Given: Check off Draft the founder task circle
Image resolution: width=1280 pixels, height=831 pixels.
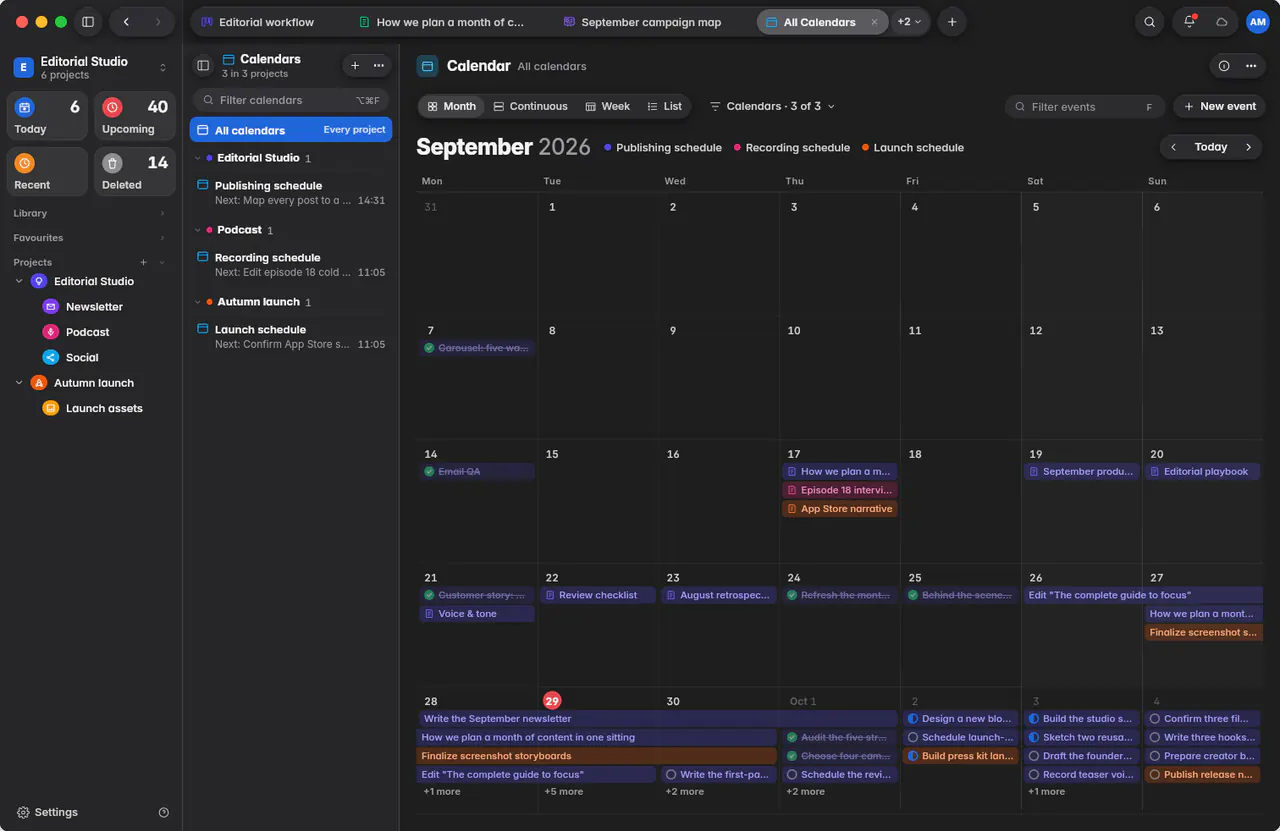Looking at the screenshot, I should click(x=1034, y=756).
